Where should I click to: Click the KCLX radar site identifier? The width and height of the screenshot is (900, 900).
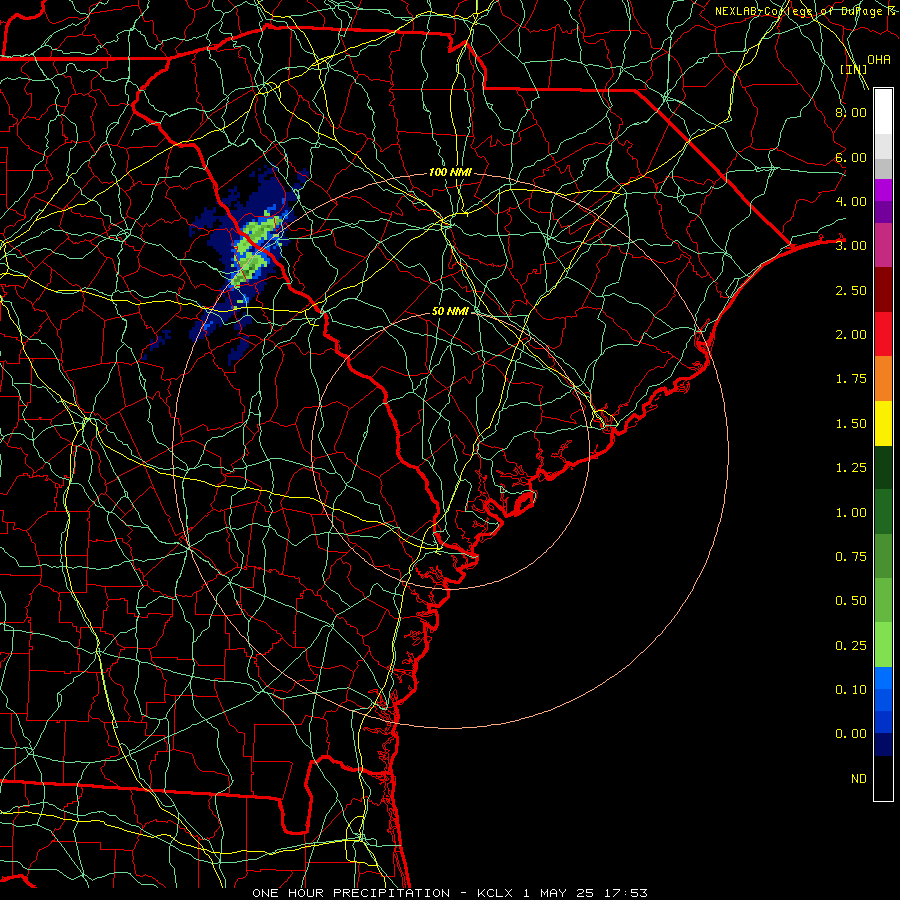pos(495,893)
